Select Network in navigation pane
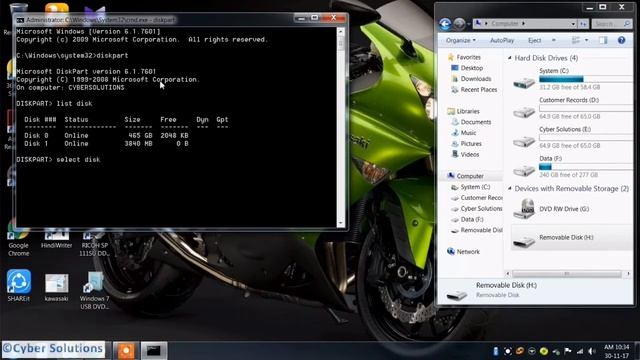The image size is (640, 360). [x=463, y=252]
